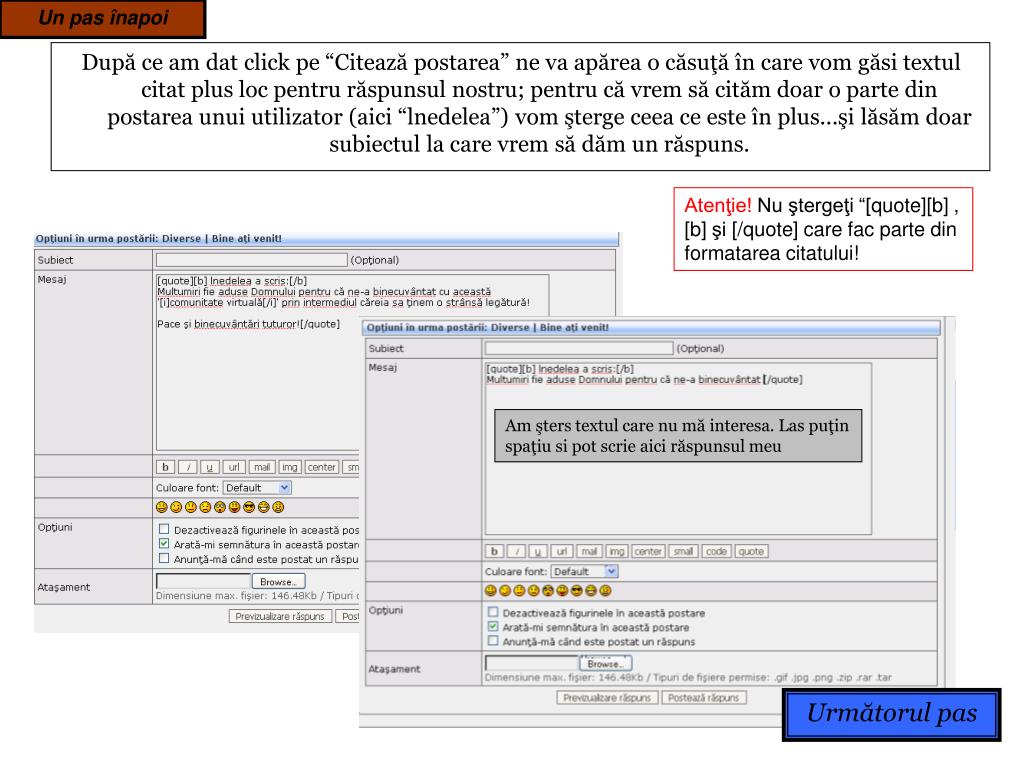Insert the cool sunglasses smiley in background form
Image resolution: width=1024 pixels, height=768 pixels.
pyautogui.click(x=249, y=507)
